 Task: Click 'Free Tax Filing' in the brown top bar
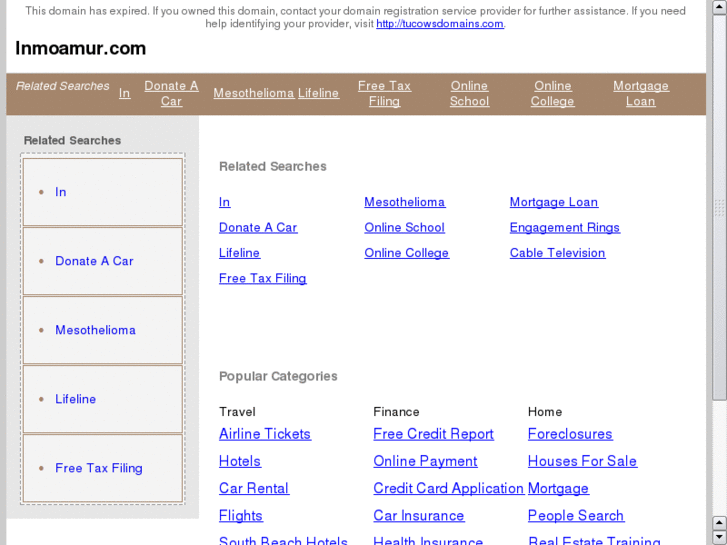(x=384, y=93)
